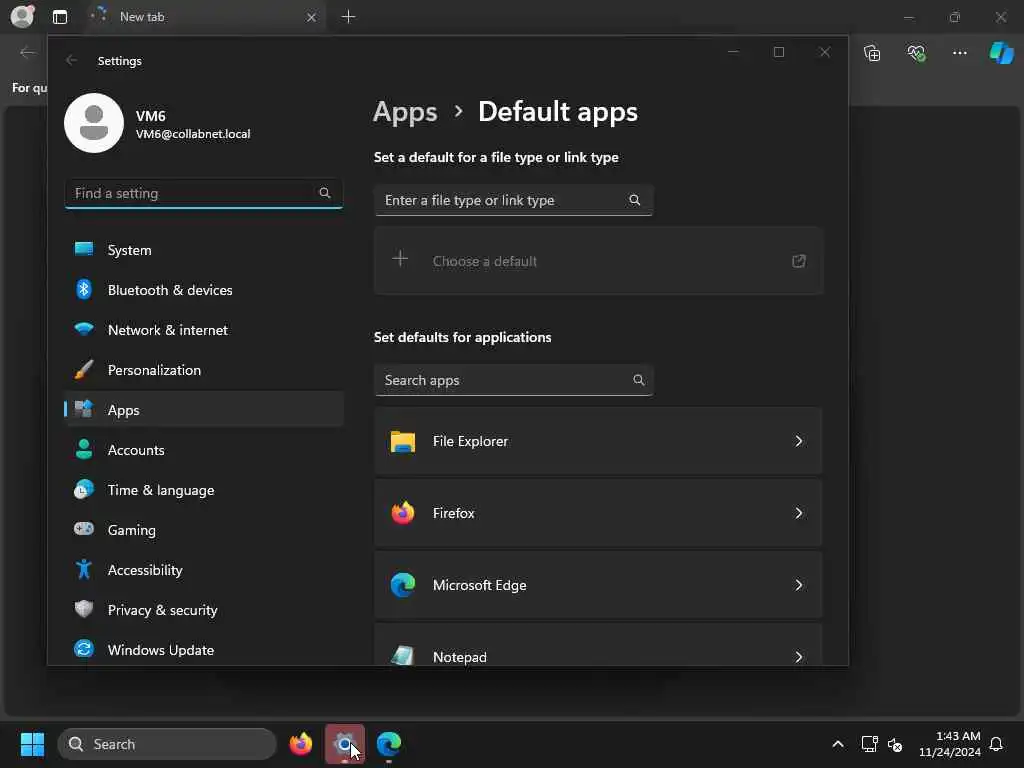The image size is (1024, 768).
Task: Click the Accounts person icon
Action: pos(84,449)
